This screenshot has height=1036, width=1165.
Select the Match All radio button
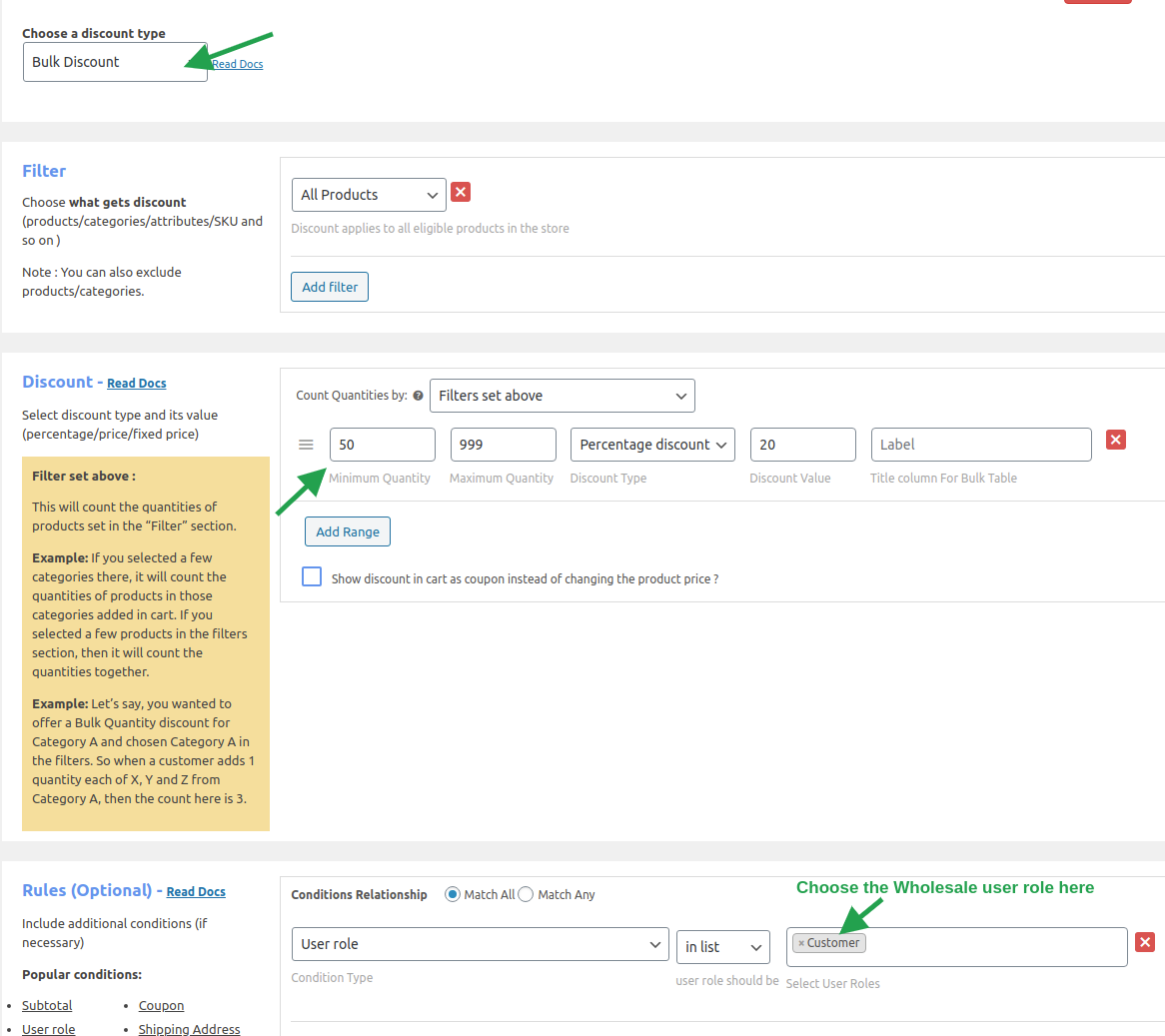pyautogui.click(x=453, y=894)
